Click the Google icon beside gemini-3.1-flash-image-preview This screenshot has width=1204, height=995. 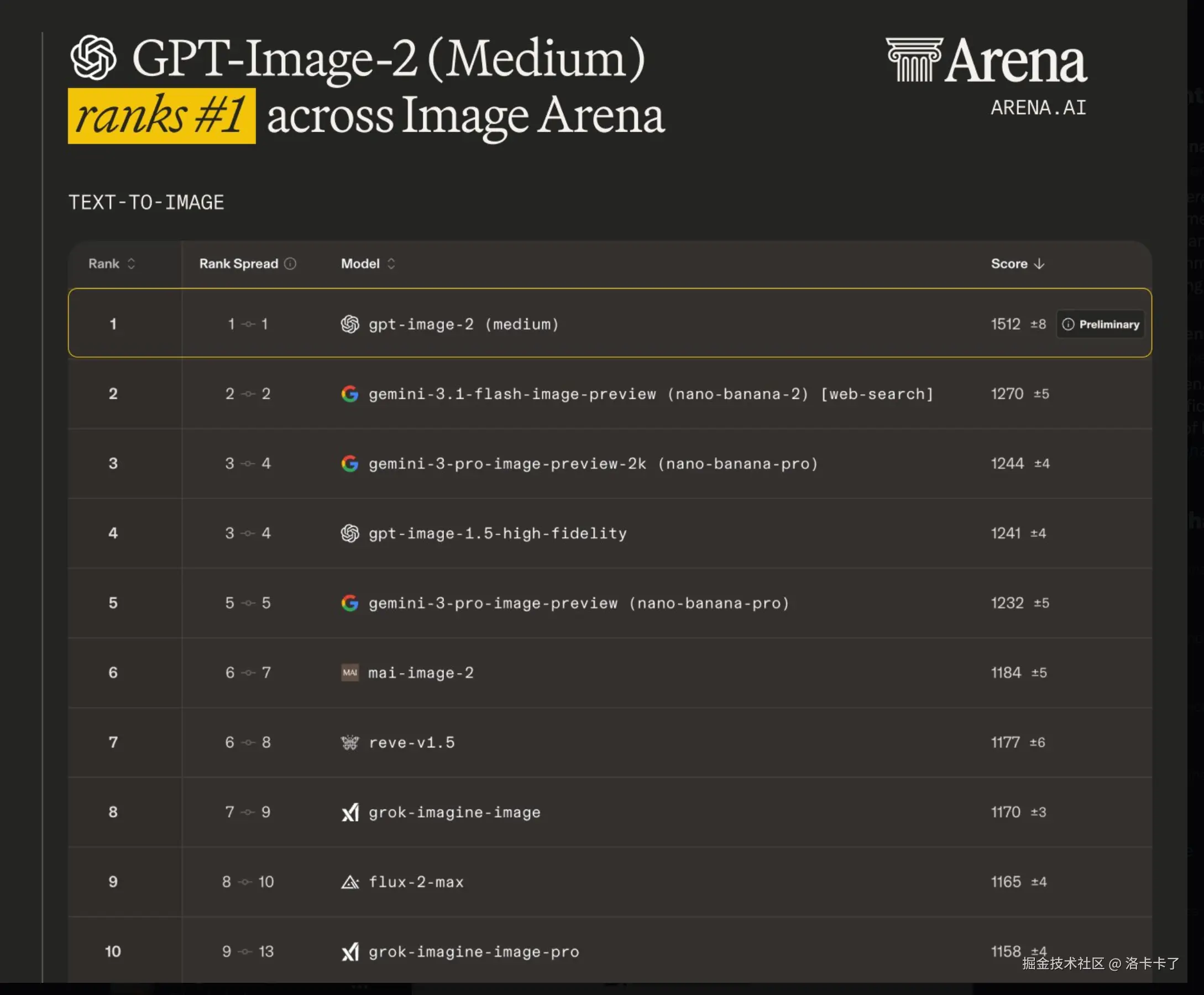349,394
